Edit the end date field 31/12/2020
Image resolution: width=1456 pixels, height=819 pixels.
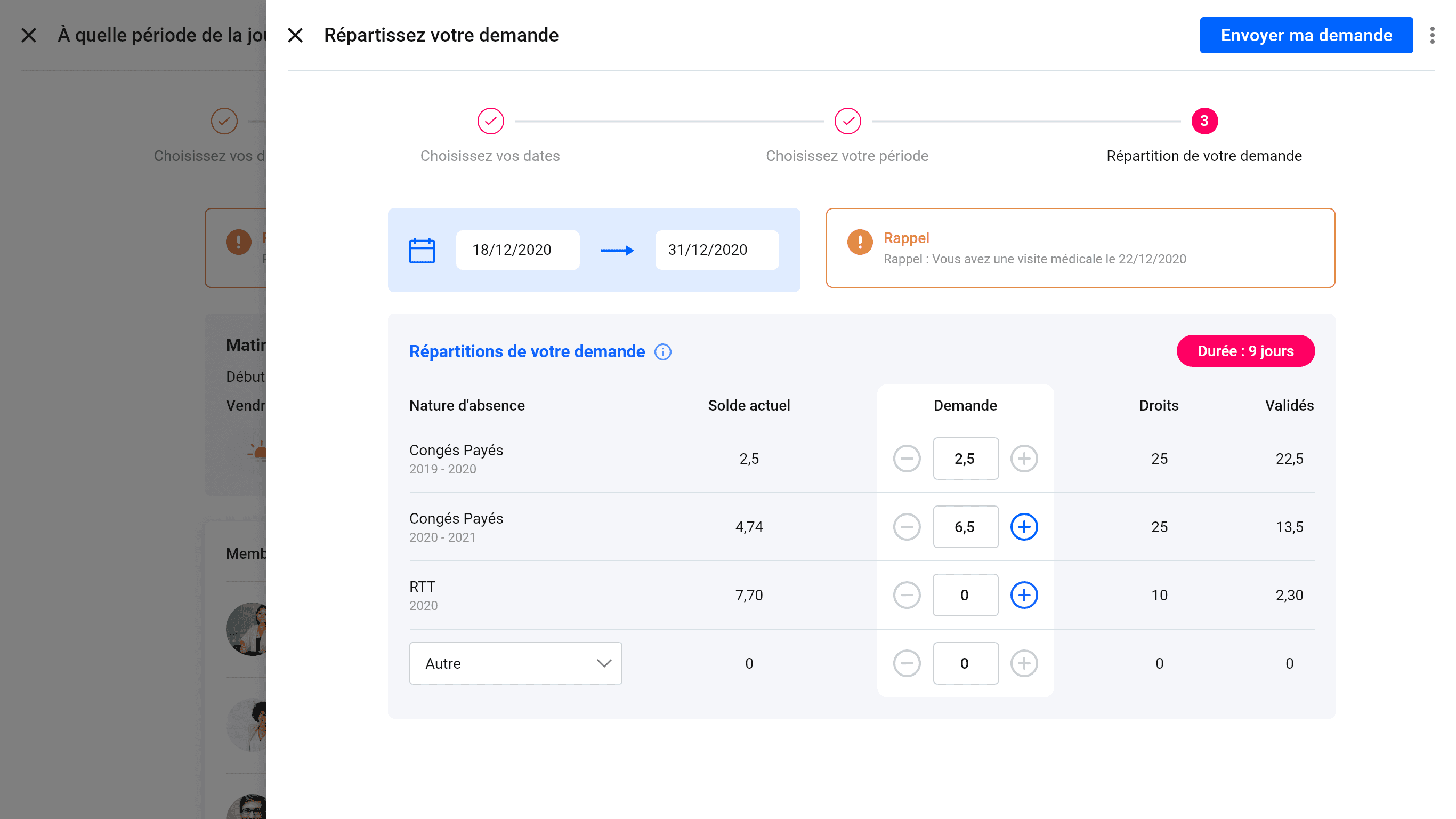tap(716, 250)
